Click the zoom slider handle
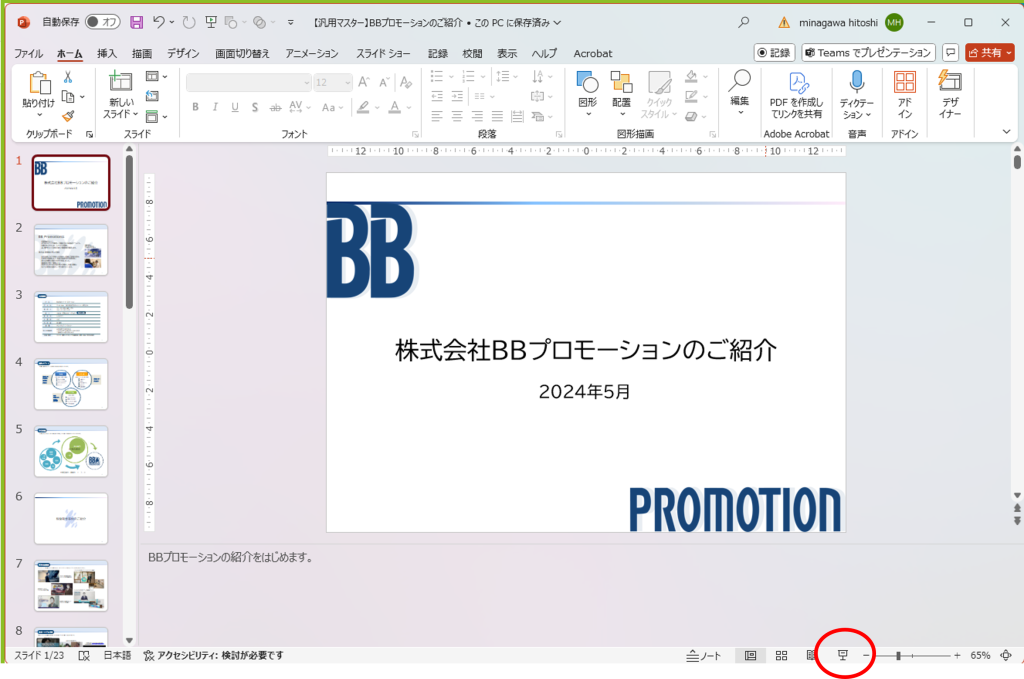Image resolution: width=1024 pixels, height=679 pixels. (x=898, y=655)
